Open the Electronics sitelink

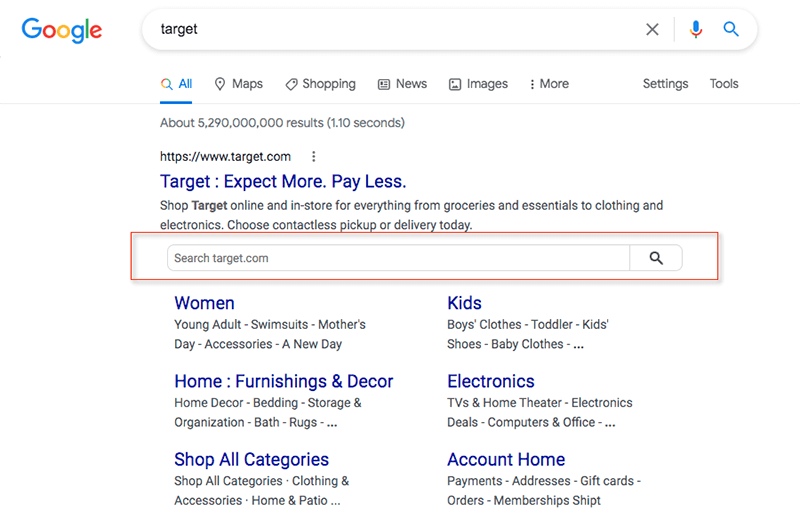point(491,381)
